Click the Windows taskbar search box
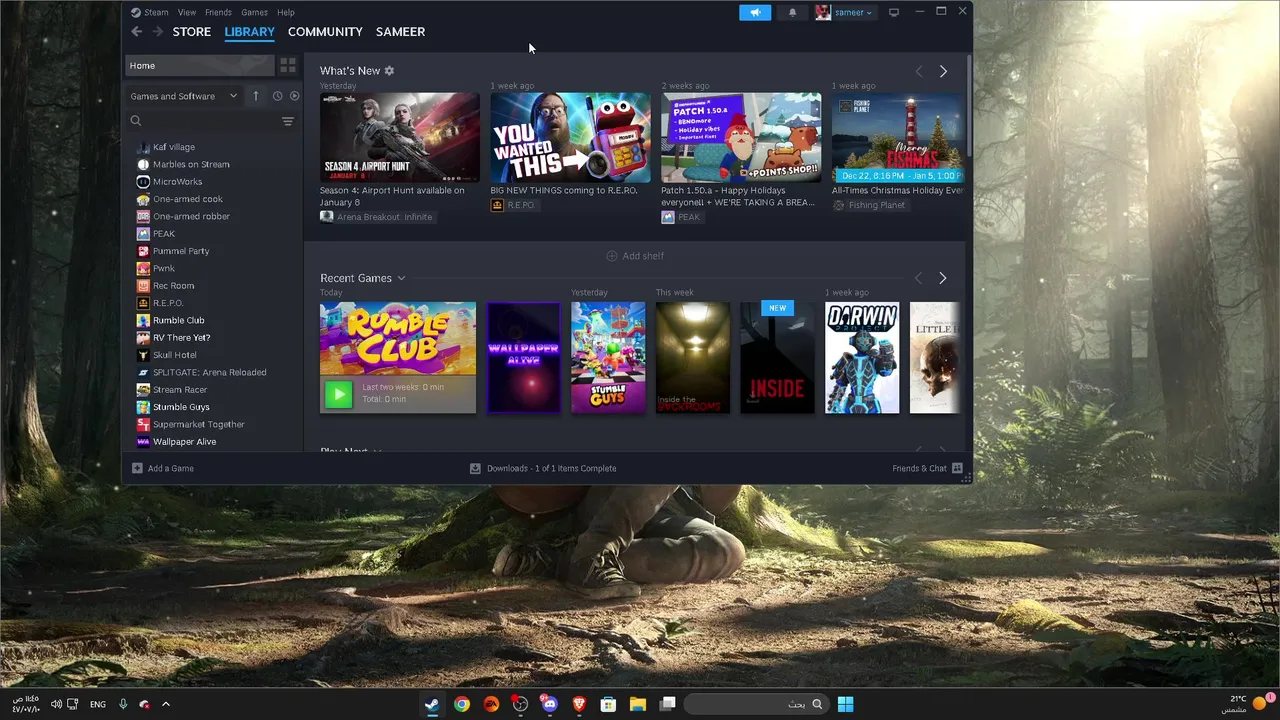 pyautogui.click(x=757, y=704)
